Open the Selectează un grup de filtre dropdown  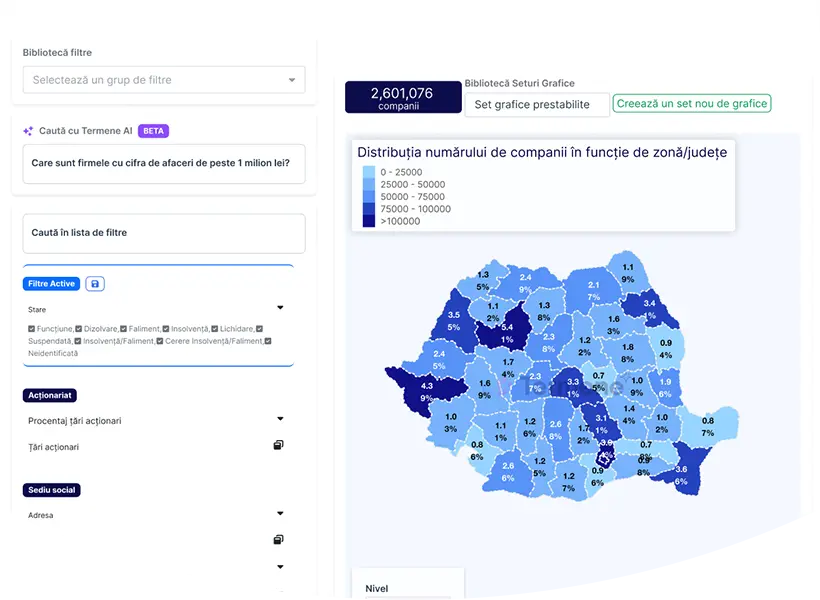(164, 80)
